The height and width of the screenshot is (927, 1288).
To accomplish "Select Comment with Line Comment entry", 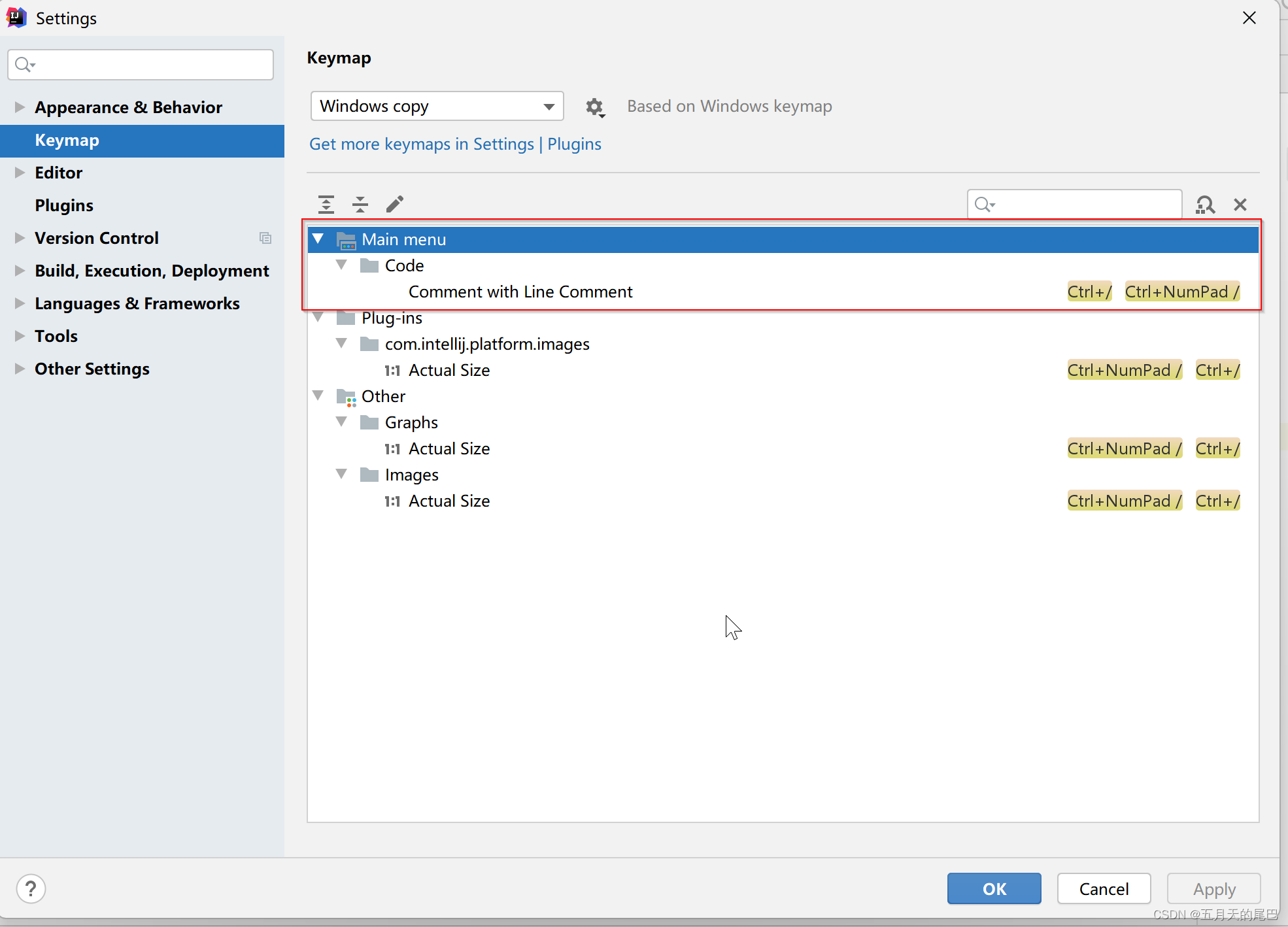I will (x=521, y=291).
